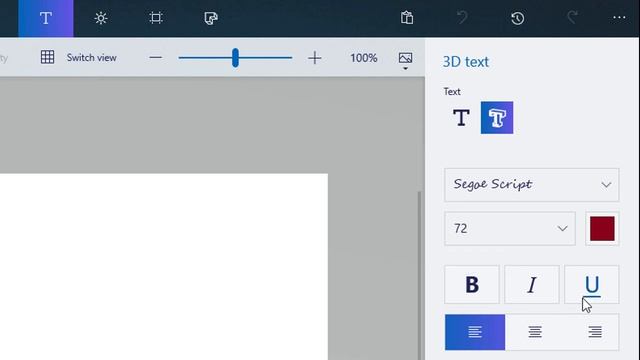Toggle Underline formatting
Screen dimensions: 640x360
tap(592, 284)
